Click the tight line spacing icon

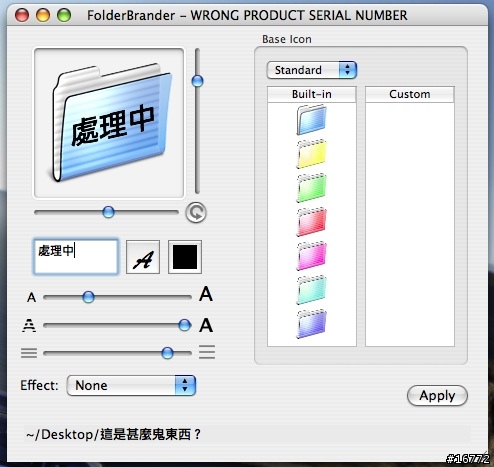click(x=29, y=353)
